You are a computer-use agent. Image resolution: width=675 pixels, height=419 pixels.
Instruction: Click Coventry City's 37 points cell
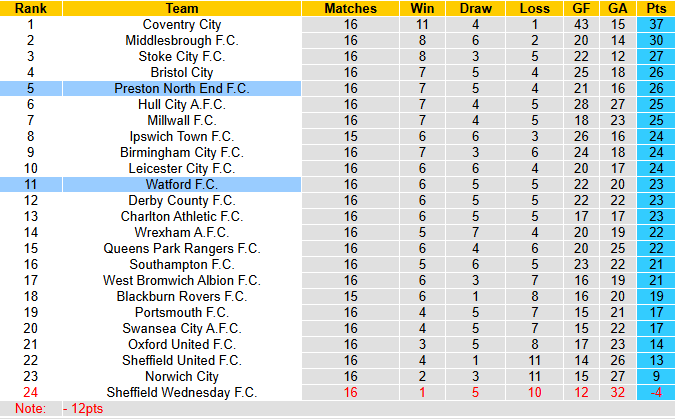tap(656, 24)
